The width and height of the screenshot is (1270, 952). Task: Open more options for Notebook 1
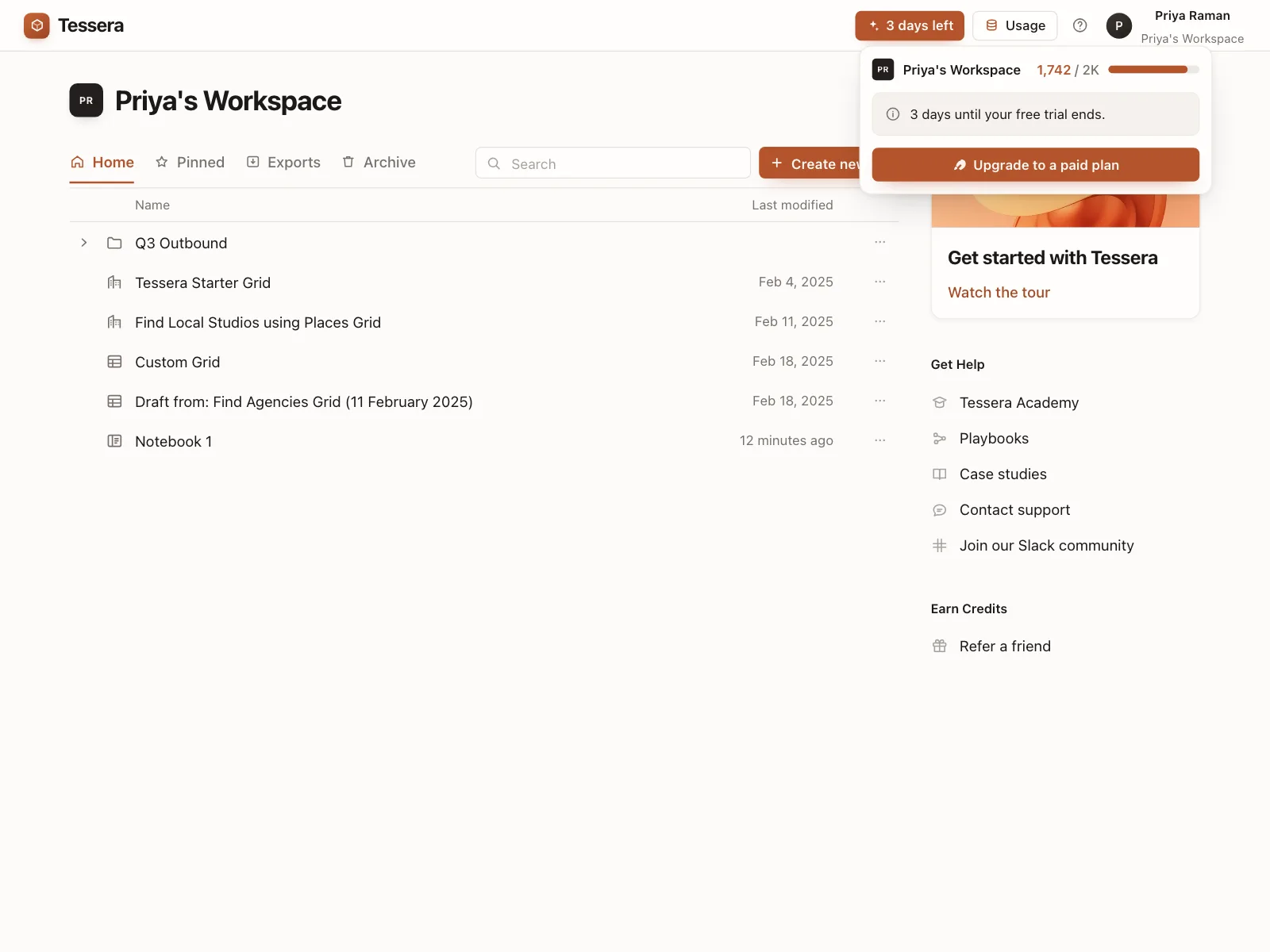click(879, 440)
